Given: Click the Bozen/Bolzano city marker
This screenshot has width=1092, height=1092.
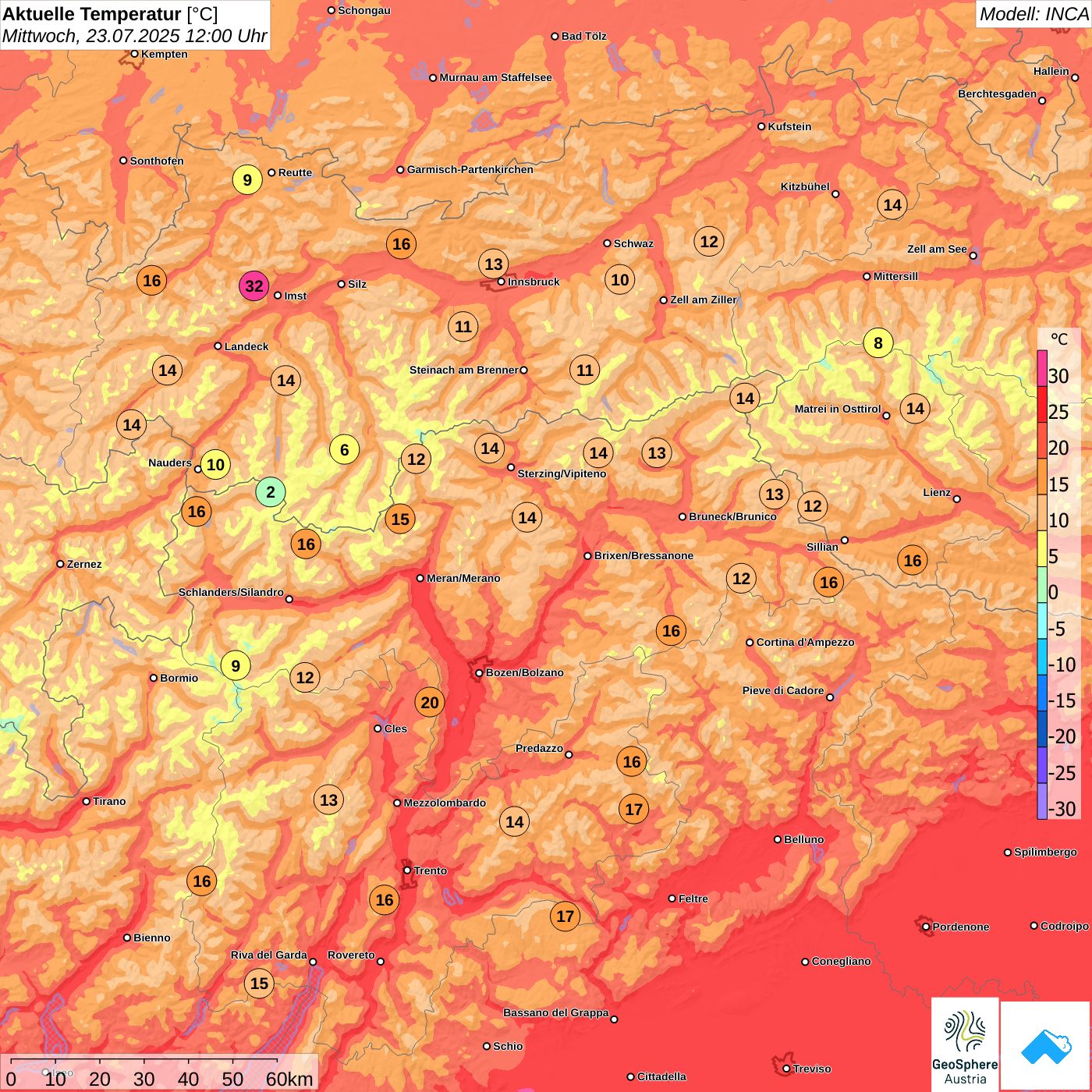Looking at the screenshot, I should [479, 672].
